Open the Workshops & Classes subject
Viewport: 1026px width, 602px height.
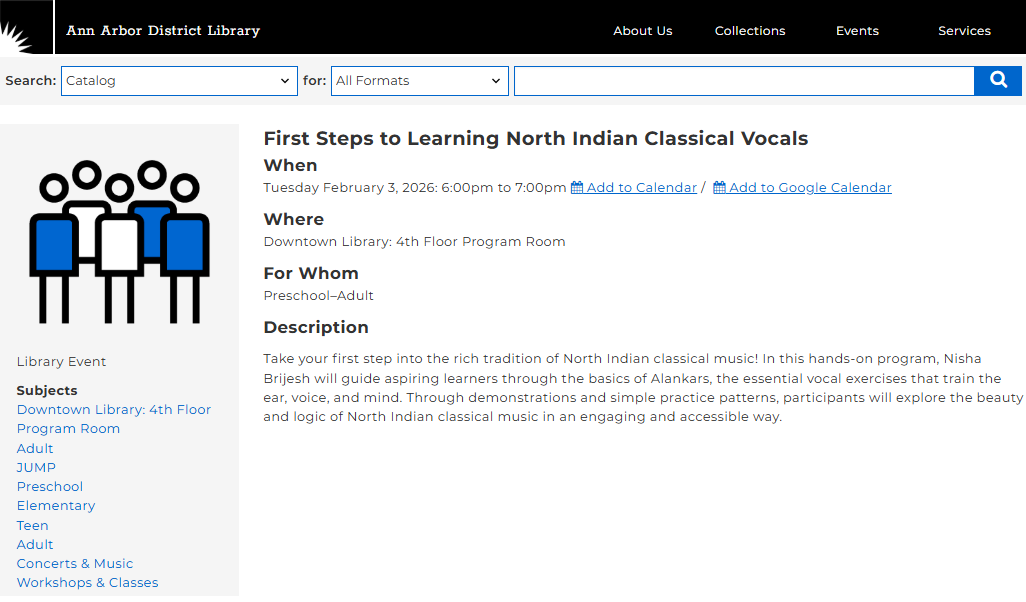click(87, 583)
